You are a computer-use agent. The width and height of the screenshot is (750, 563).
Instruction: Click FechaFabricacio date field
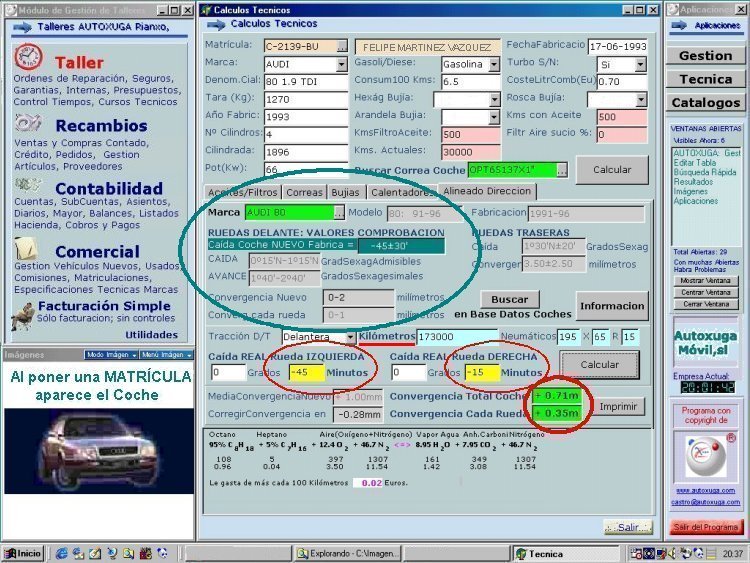(x=618, y=46)
